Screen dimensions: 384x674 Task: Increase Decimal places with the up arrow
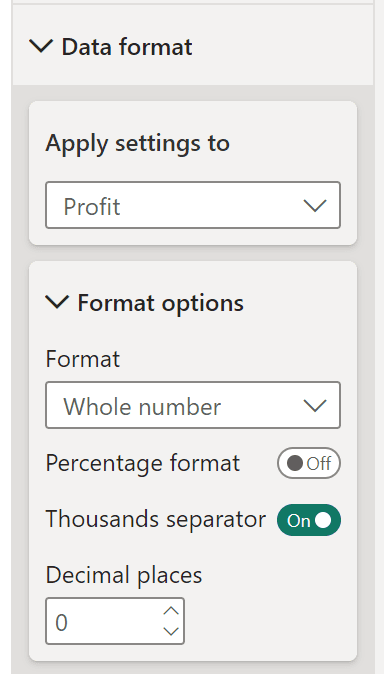(x=171, y=611)
